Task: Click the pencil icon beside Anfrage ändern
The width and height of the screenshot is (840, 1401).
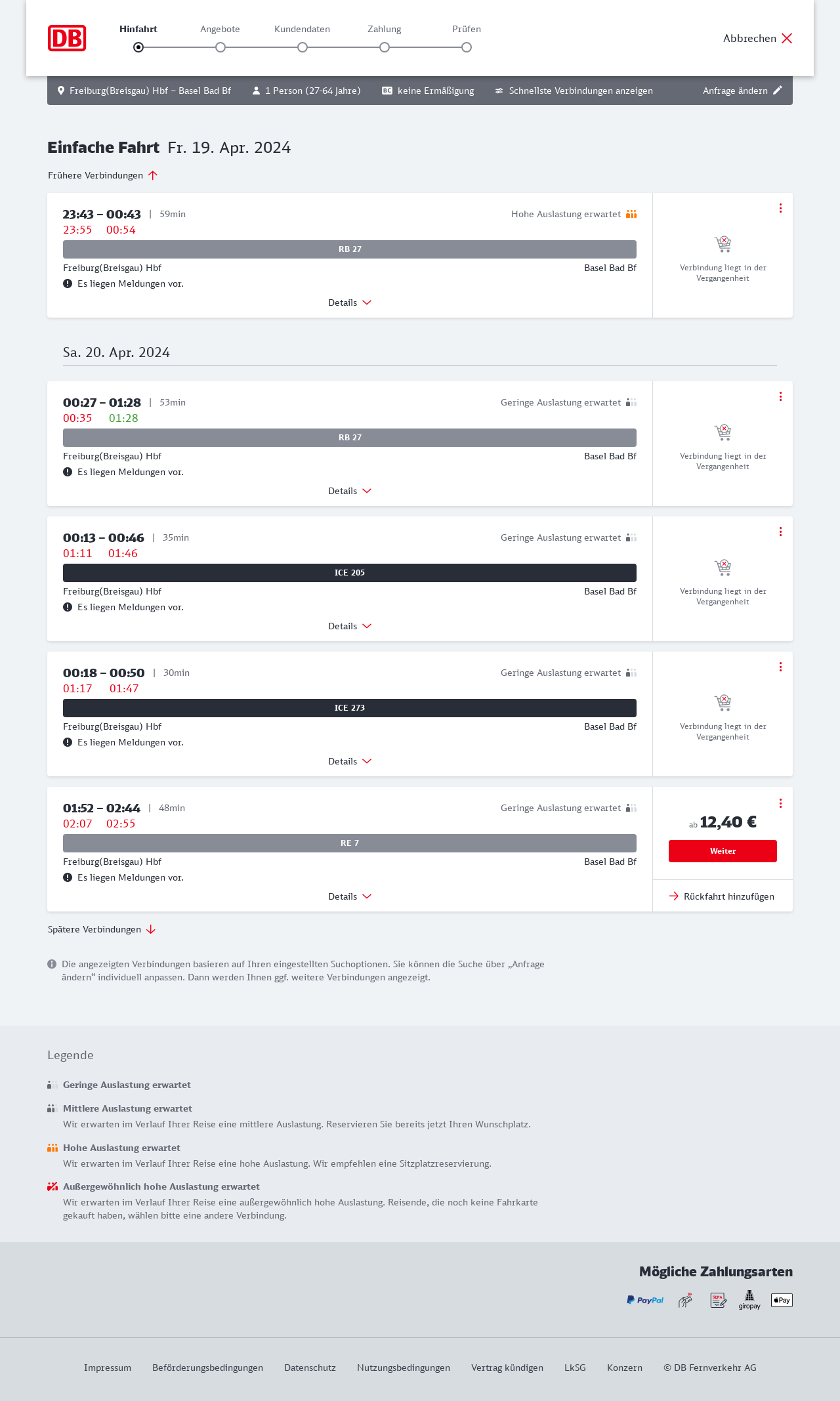Action: pyautogui.click(x=778, y=91)
